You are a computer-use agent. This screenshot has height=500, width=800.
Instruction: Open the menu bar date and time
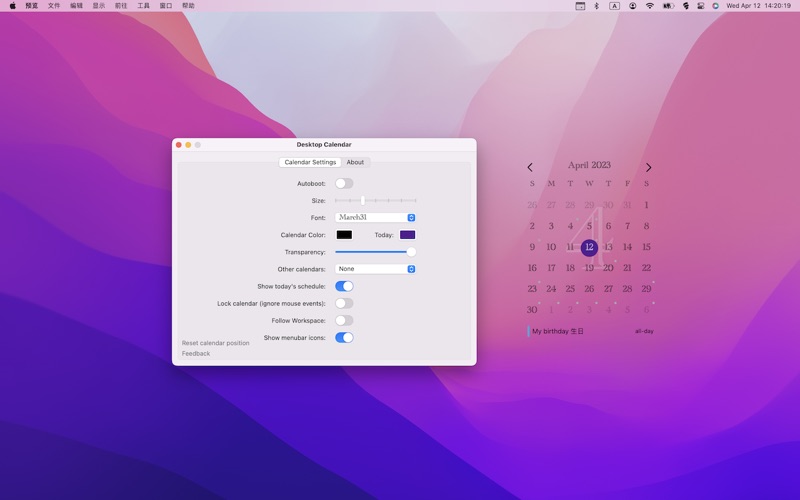pyautogui.click(x=758, y=6)
